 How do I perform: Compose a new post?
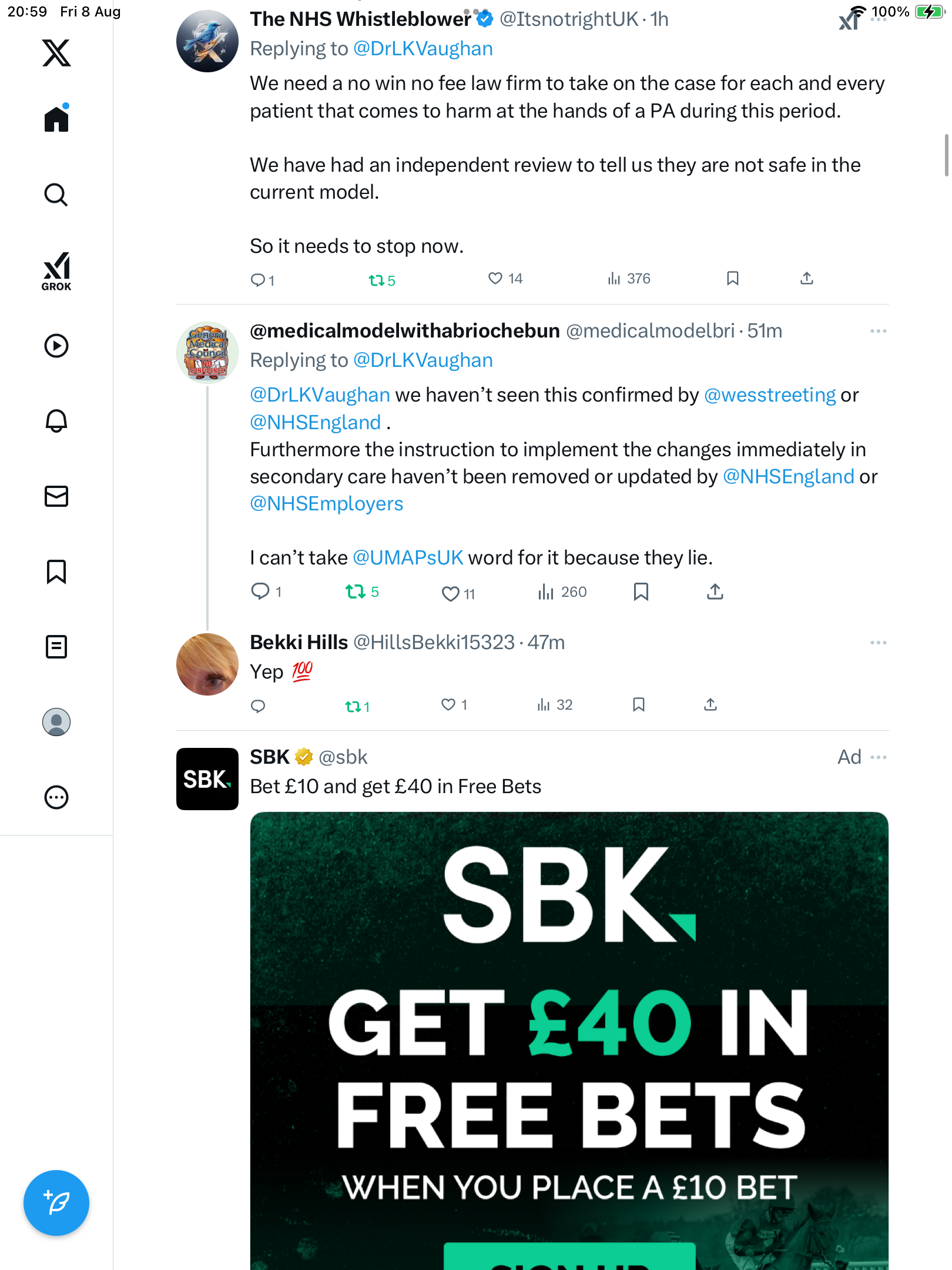[56, 1202]
